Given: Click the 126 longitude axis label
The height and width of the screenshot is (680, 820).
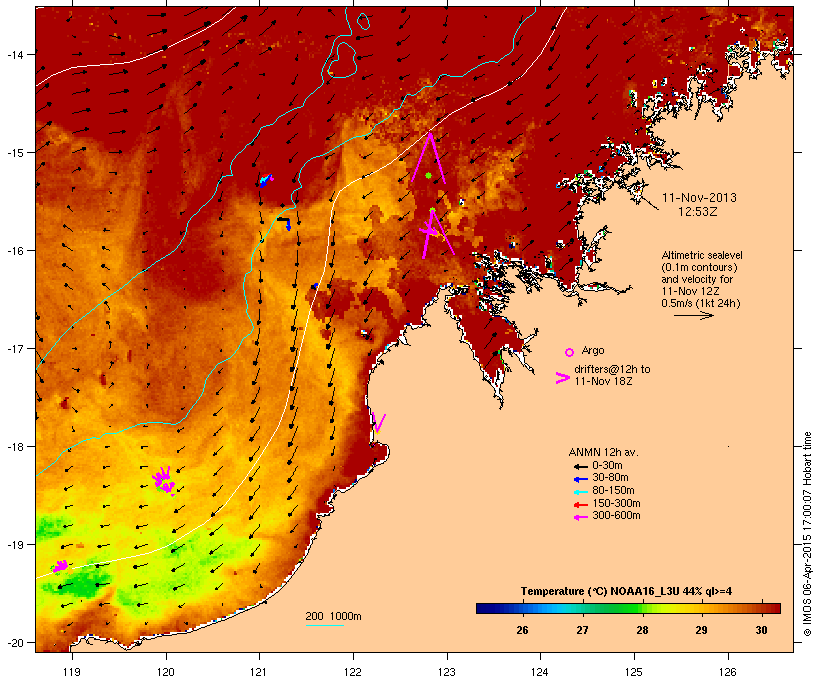Looking at the screenshot, I should [x=727, y=672].
